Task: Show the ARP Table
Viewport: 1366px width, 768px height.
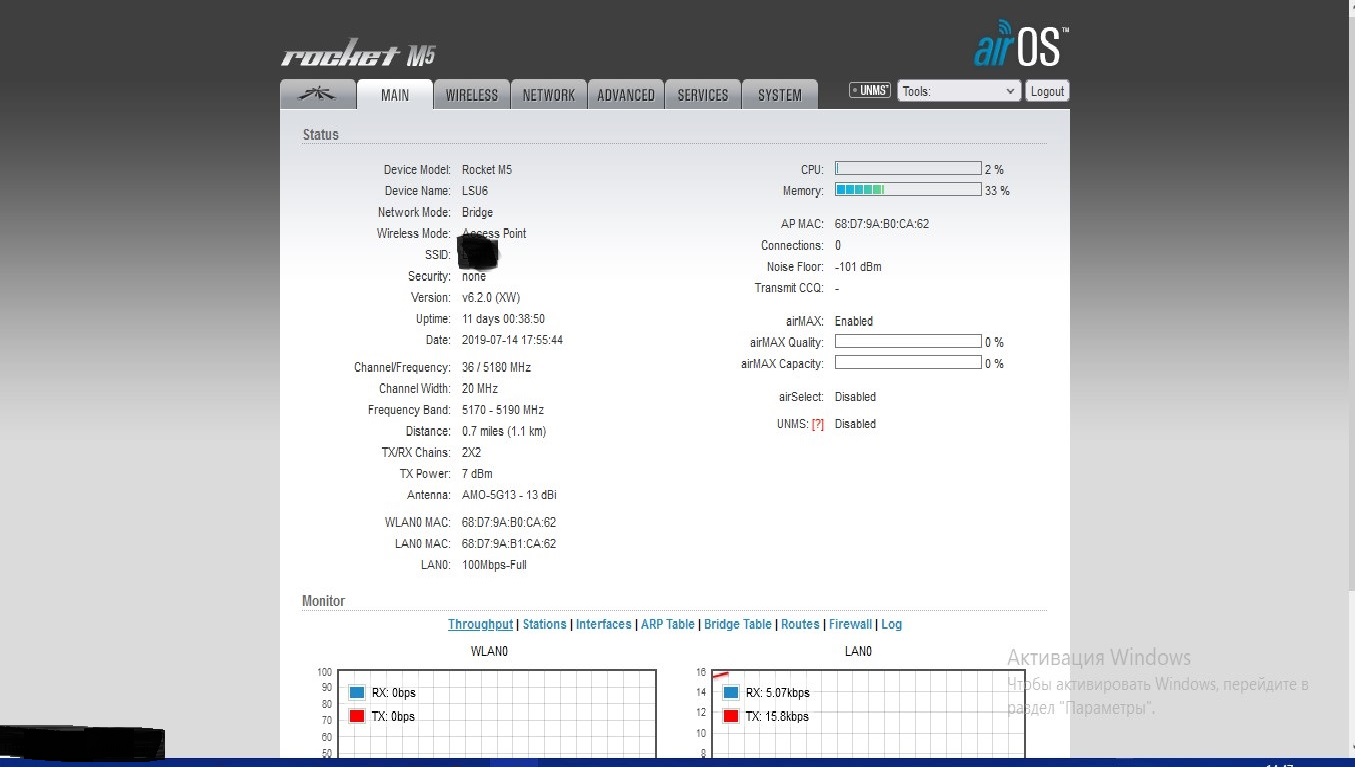Action: 668,624
